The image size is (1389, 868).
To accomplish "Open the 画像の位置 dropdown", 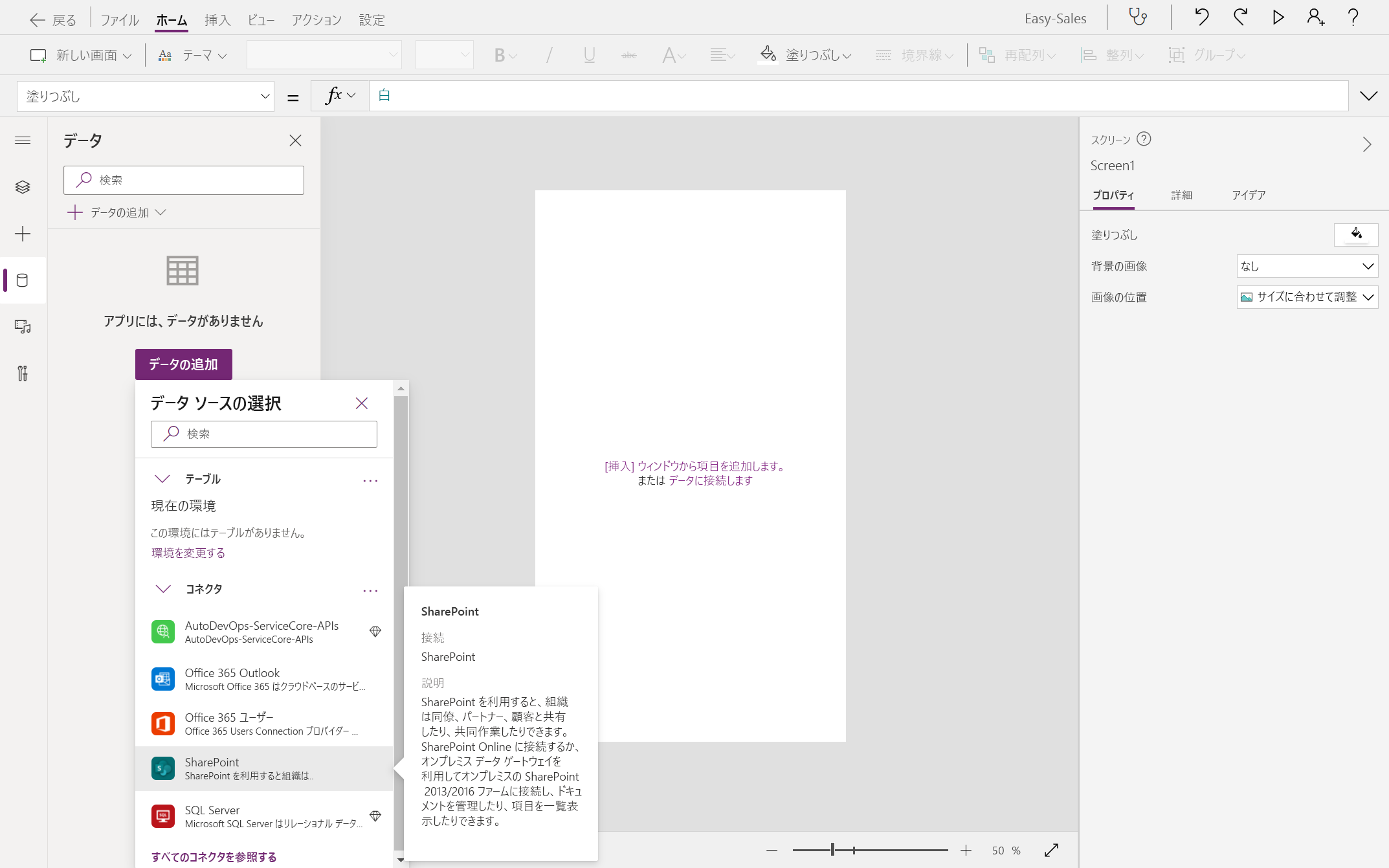I will pyautogui.click(x=1306, y=296).
